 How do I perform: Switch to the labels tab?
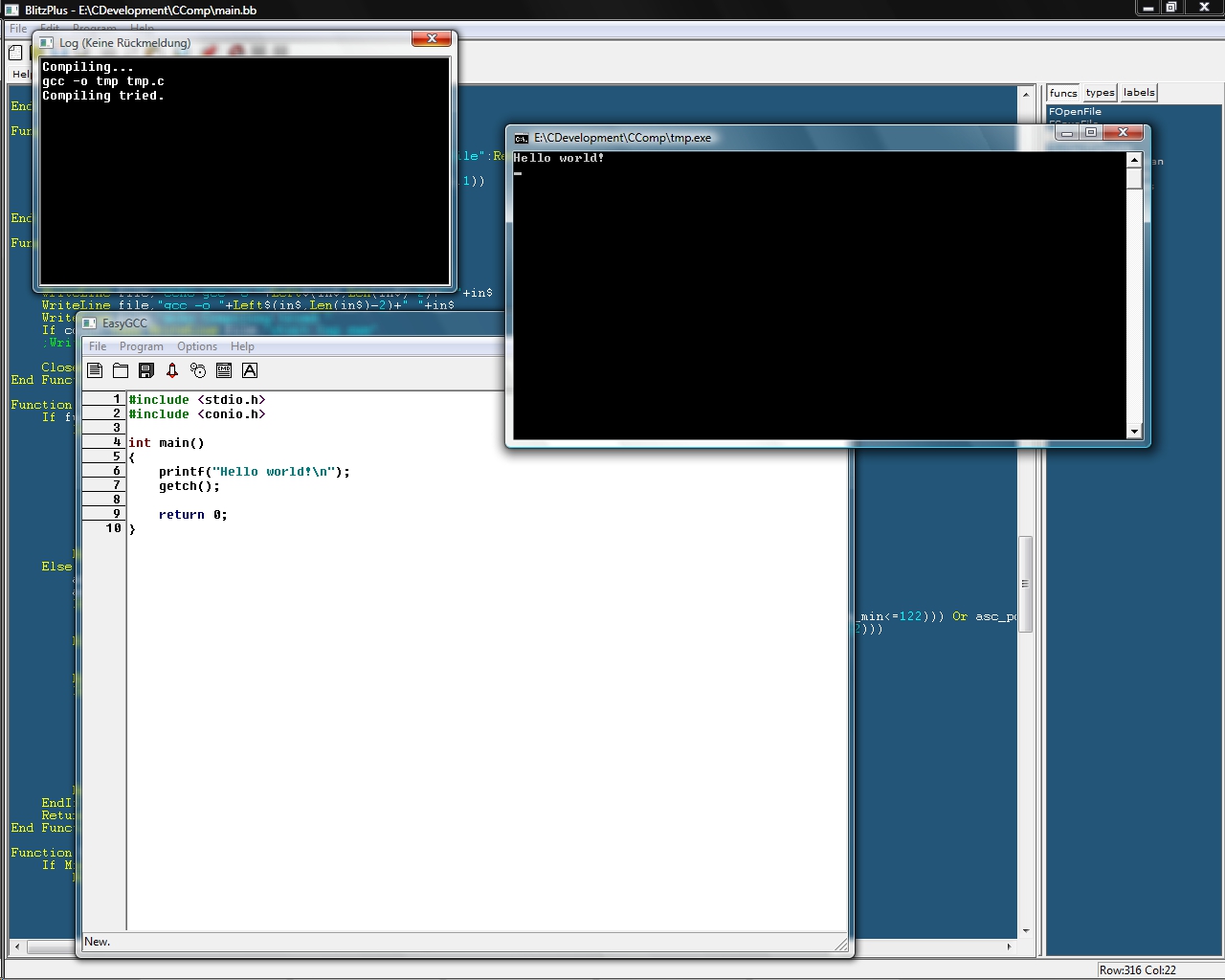[1138, 93]
